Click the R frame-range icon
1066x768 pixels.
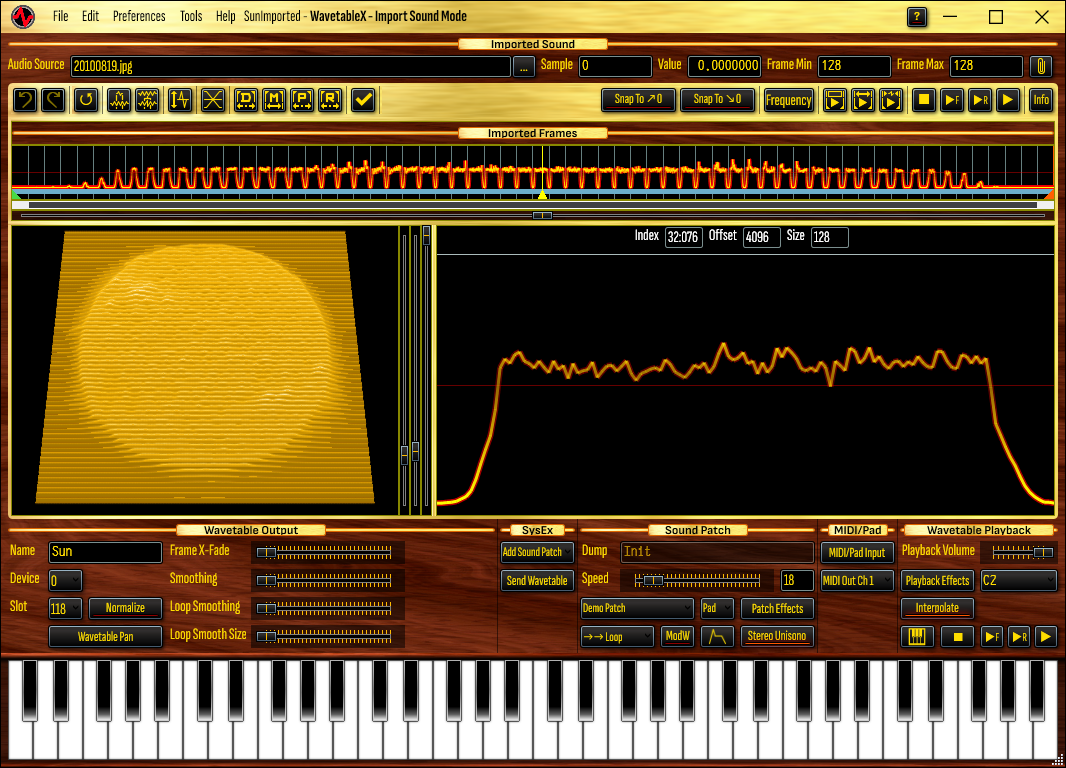pos(330,100)
